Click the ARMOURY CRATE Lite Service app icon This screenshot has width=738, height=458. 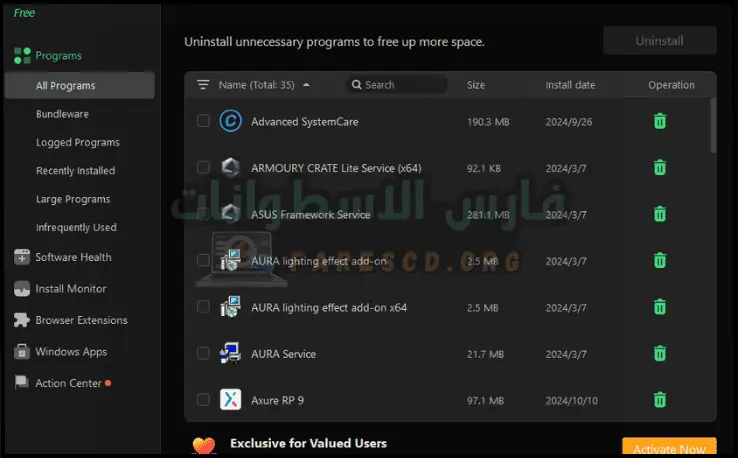[231, 167]
